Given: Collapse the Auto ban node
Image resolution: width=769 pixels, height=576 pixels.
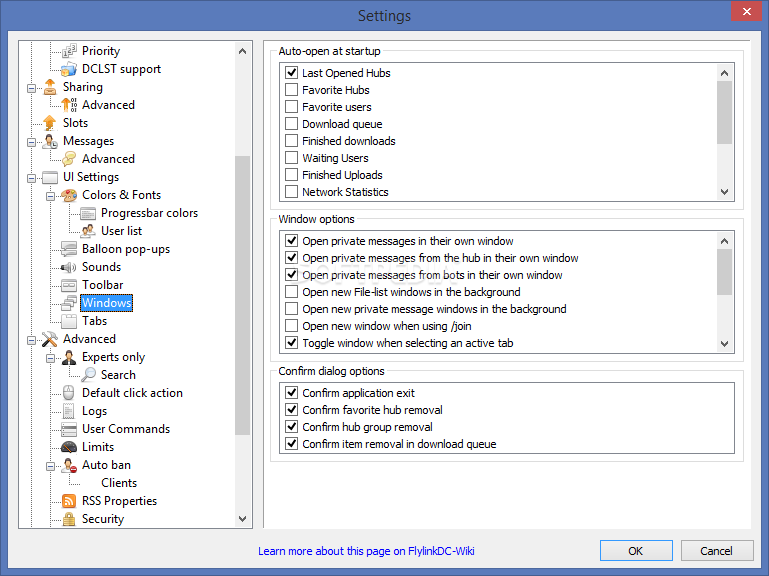Looking at the screenshot, I should (51, 466).
